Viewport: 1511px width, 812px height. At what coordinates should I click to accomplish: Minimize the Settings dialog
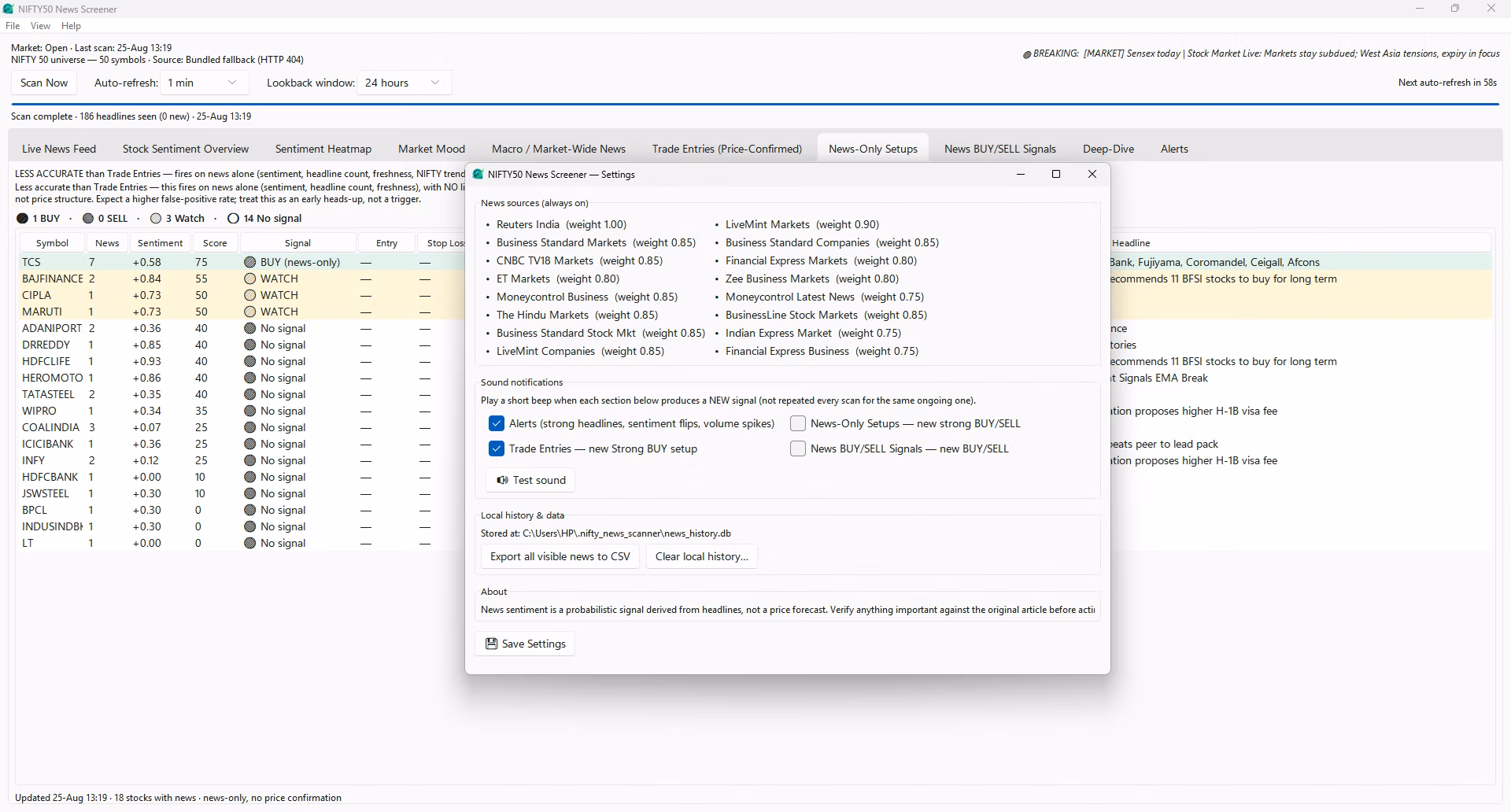[1021, 175]
